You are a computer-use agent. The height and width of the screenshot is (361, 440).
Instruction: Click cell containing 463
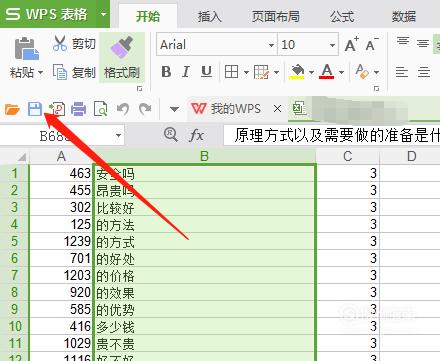61,173
